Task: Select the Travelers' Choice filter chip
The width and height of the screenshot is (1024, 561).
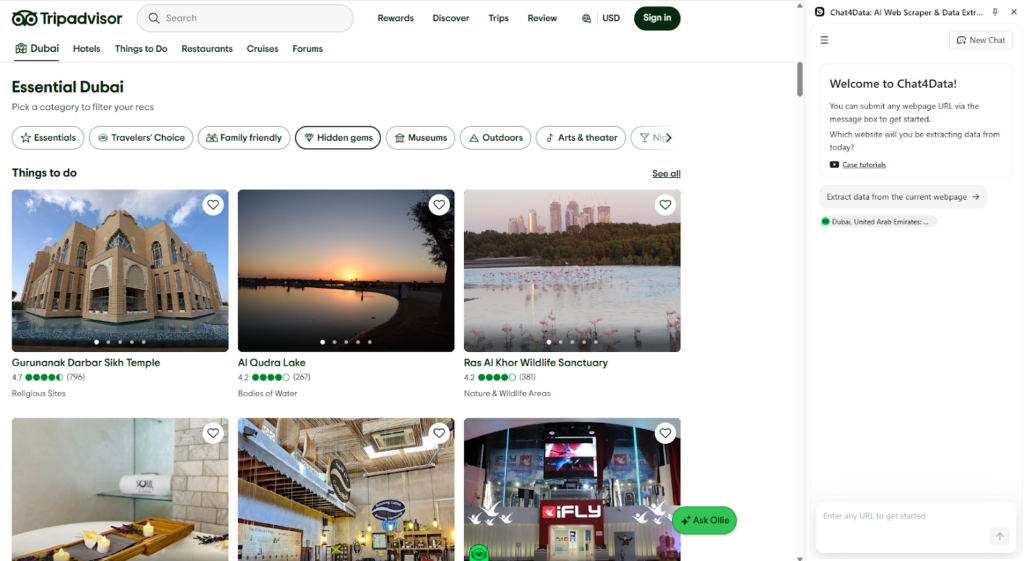Action: coord(141,138)
